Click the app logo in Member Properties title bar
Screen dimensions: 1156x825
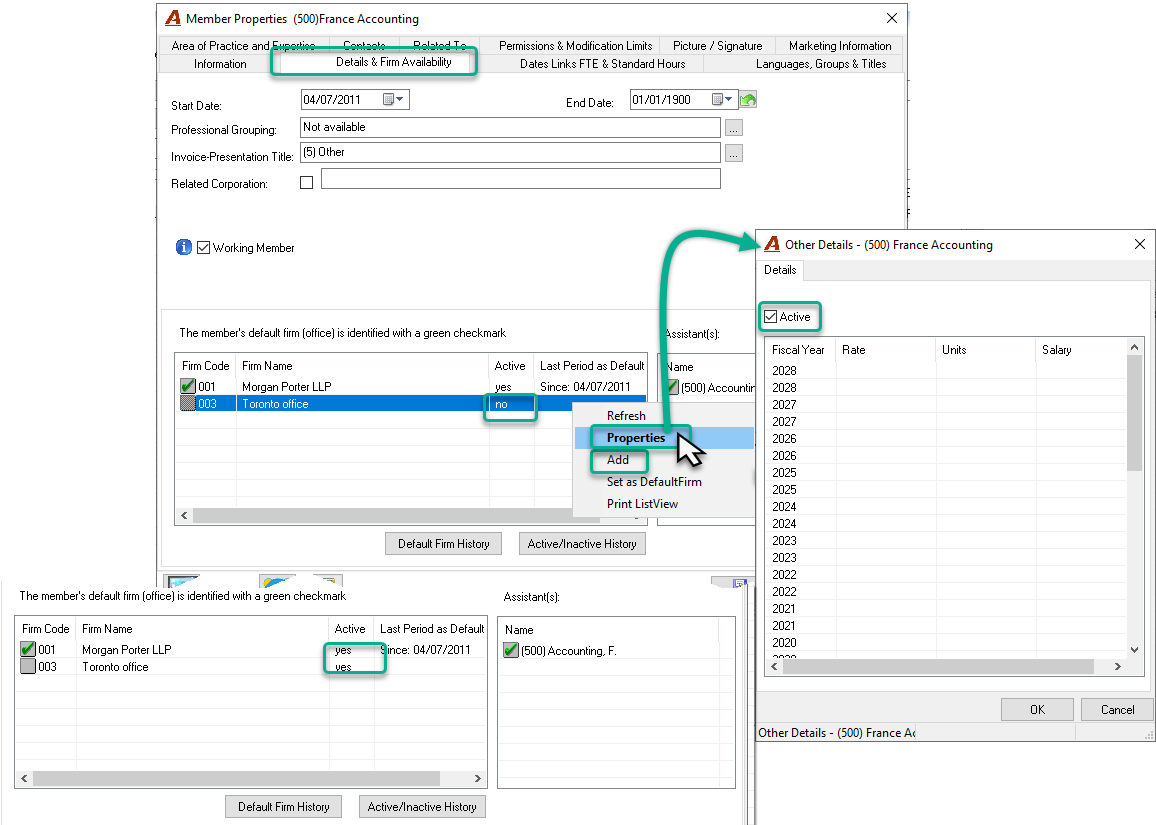(173, 18)
